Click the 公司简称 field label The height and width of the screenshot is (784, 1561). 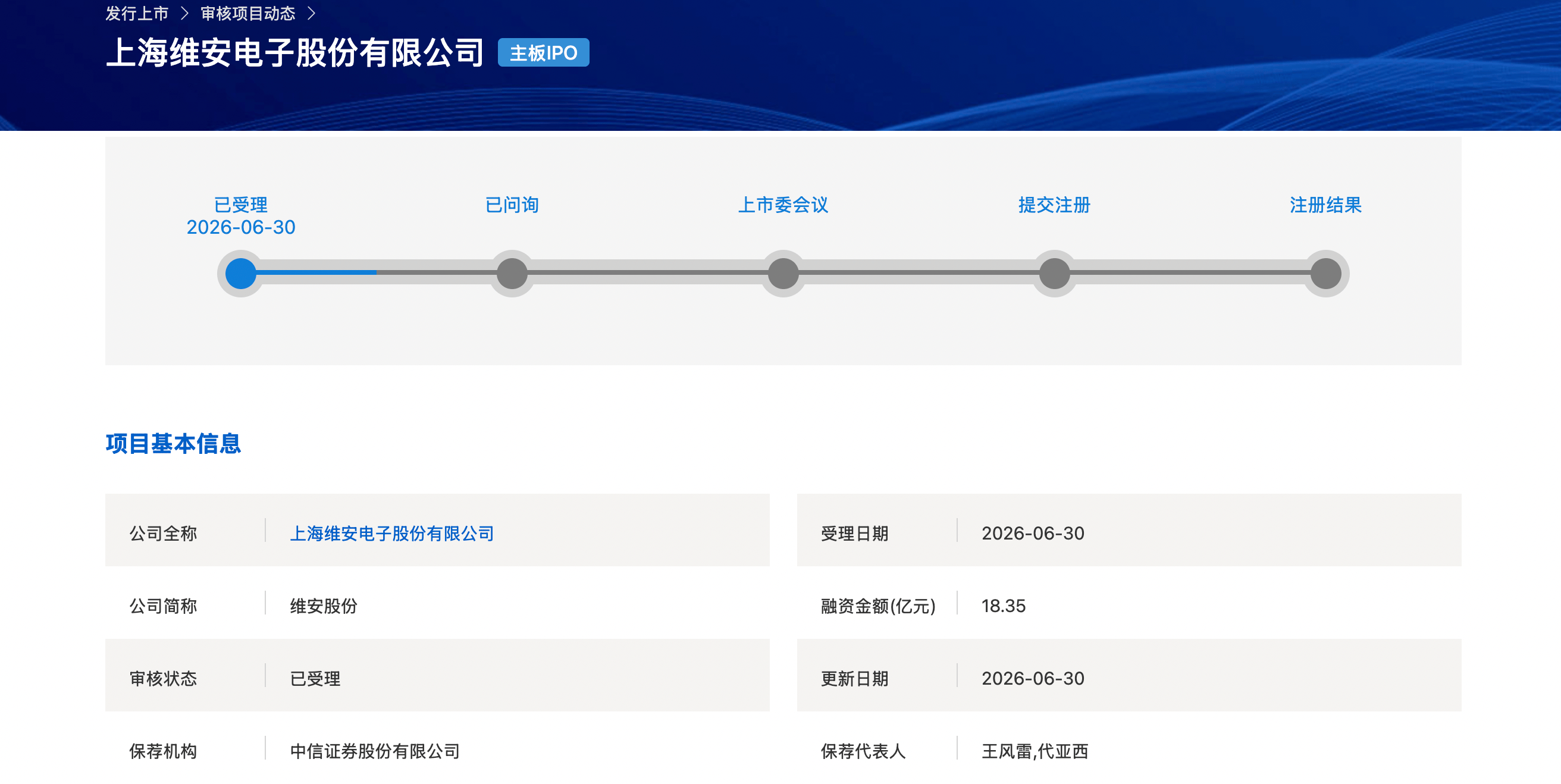pyautogui.click(x=163, y=606)
